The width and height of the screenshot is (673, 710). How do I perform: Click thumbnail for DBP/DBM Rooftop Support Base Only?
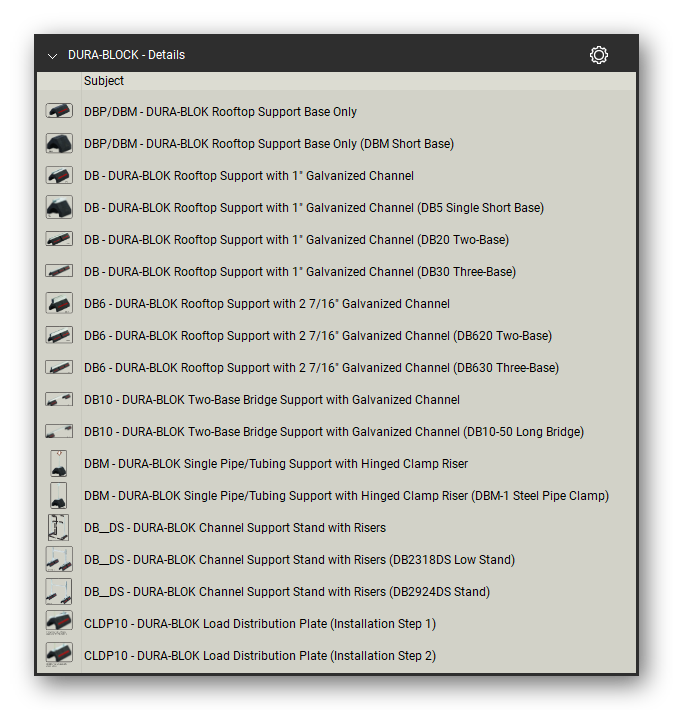pos(59,111)
